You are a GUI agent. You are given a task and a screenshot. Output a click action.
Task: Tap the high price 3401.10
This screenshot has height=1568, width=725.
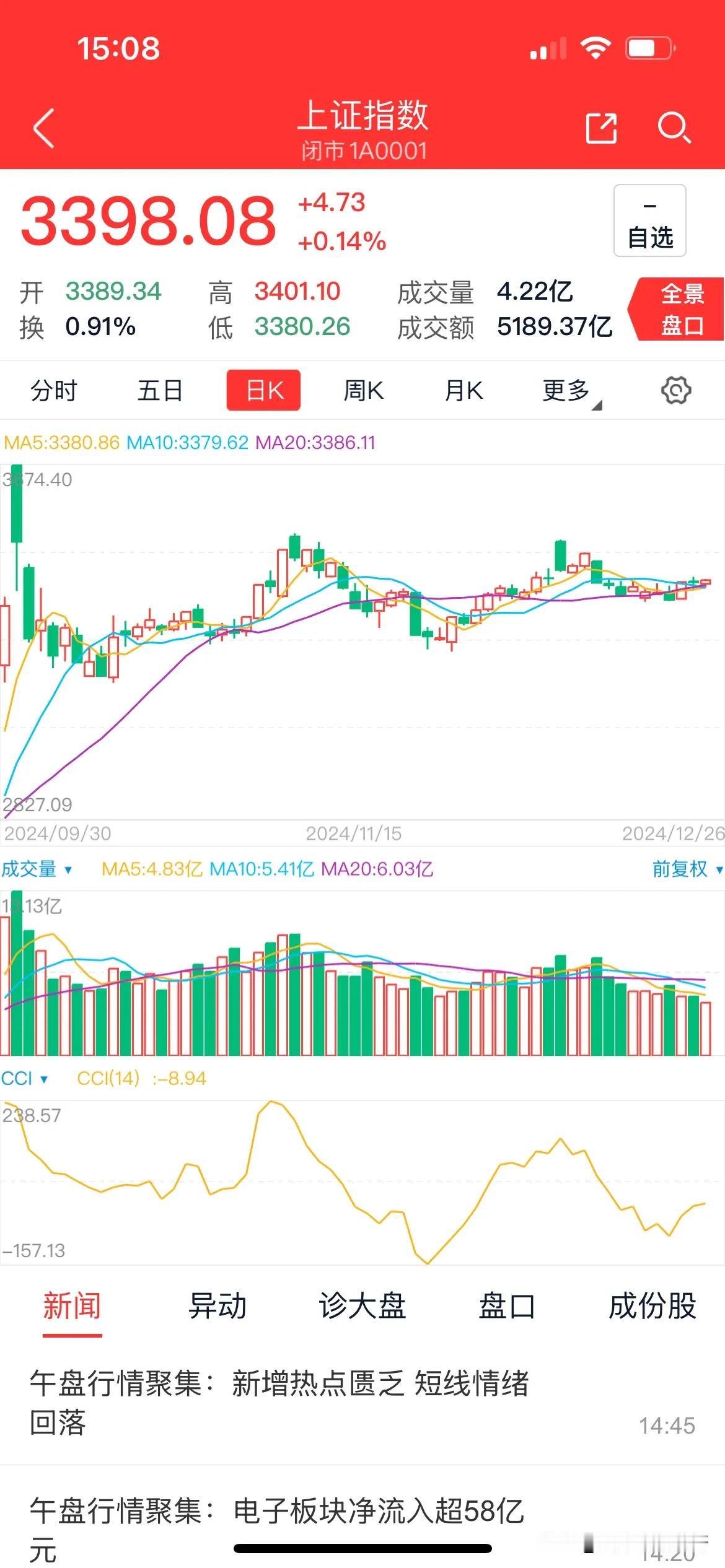(x=297, y=291)
